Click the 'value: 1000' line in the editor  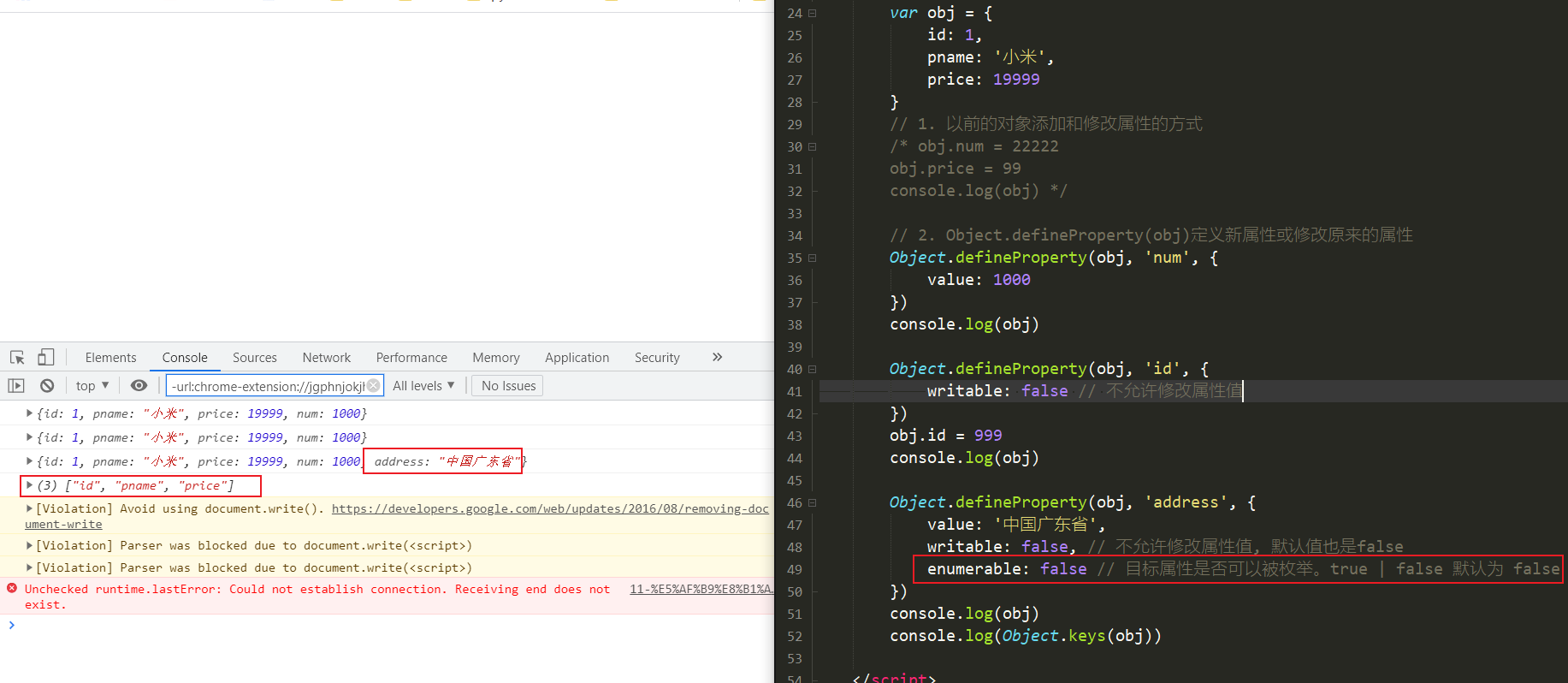979,280
